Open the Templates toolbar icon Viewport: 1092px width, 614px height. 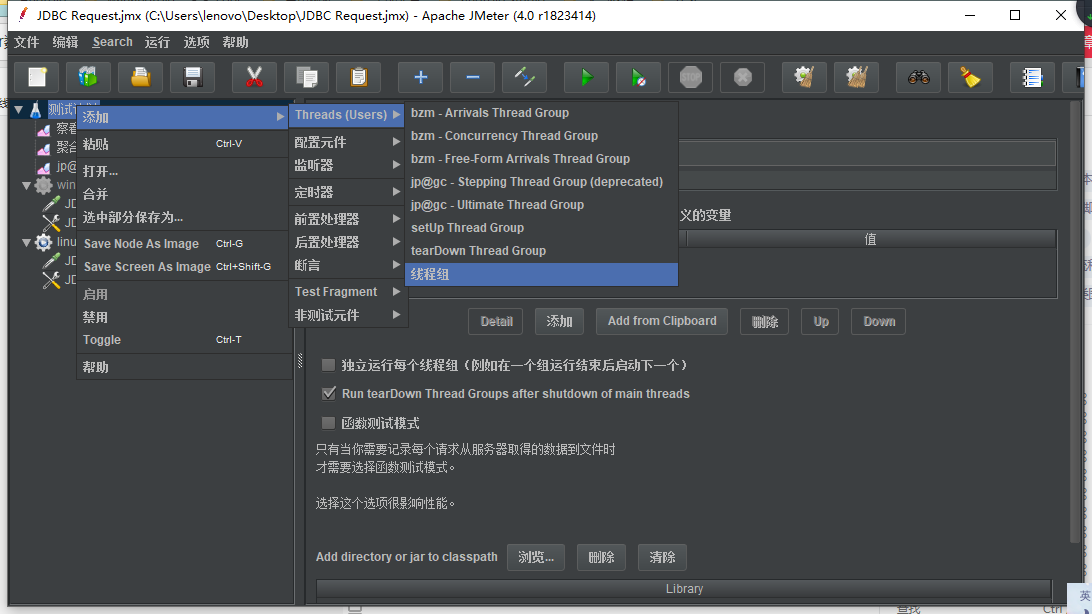88,77
